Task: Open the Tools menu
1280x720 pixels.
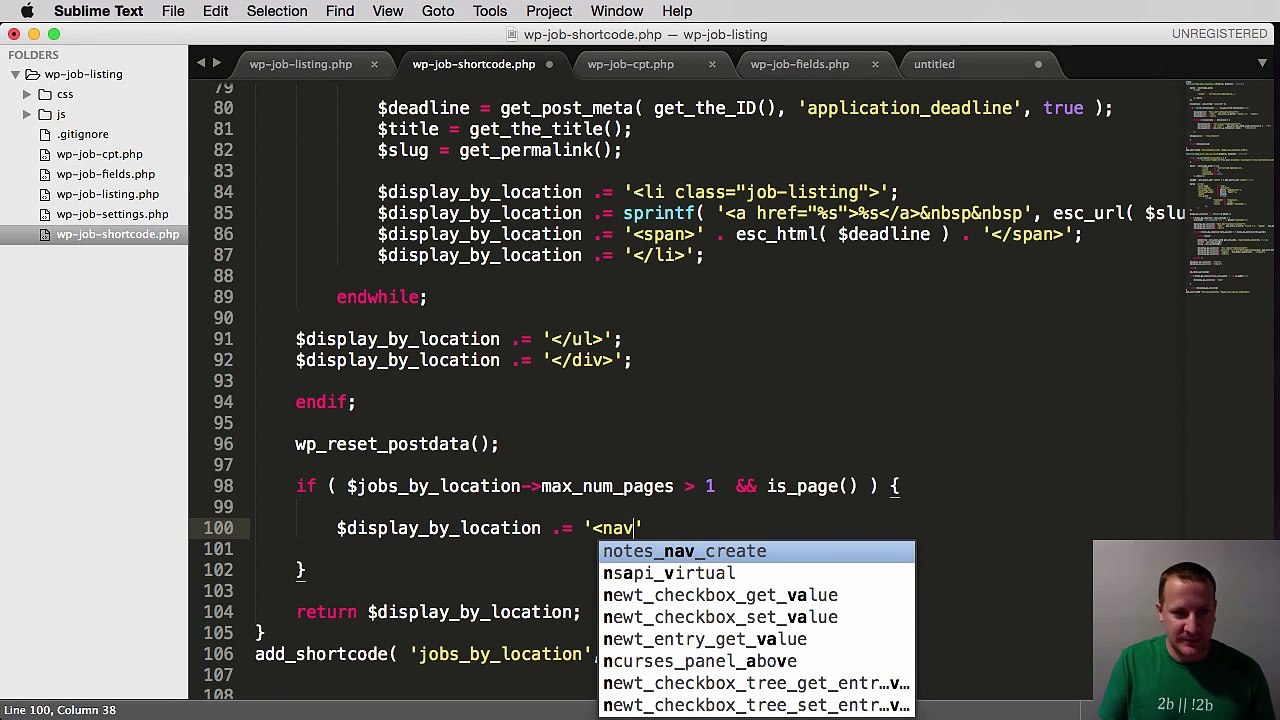Action: click(490, 11)
